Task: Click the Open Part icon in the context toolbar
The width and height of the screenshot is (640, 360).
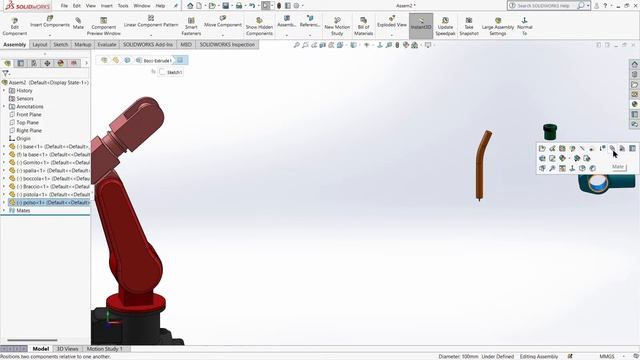Action: [x=542, y=148]
